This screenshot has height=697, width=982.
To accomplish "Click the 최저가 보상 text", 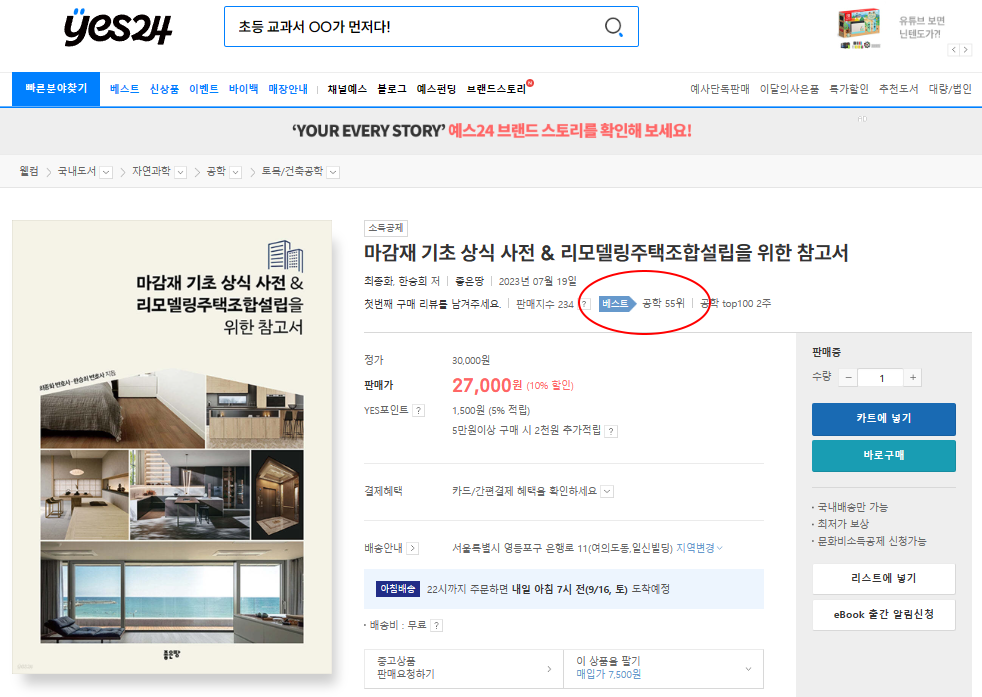I will click(843, 524).
